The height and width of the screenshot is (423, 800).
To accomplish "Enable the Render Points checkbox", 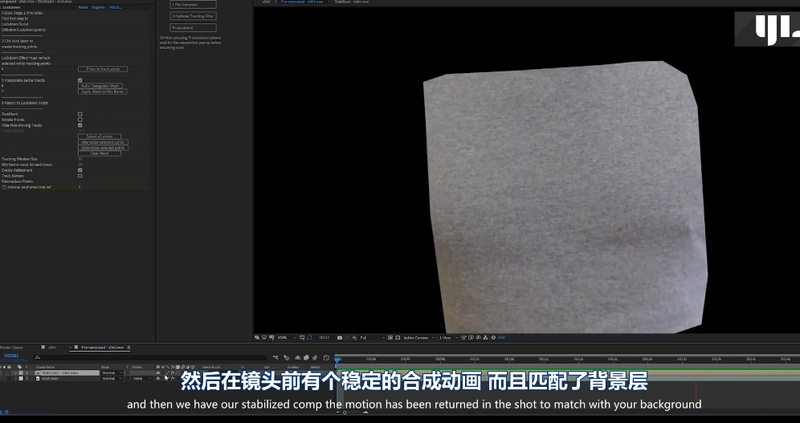I will (80, 119).
